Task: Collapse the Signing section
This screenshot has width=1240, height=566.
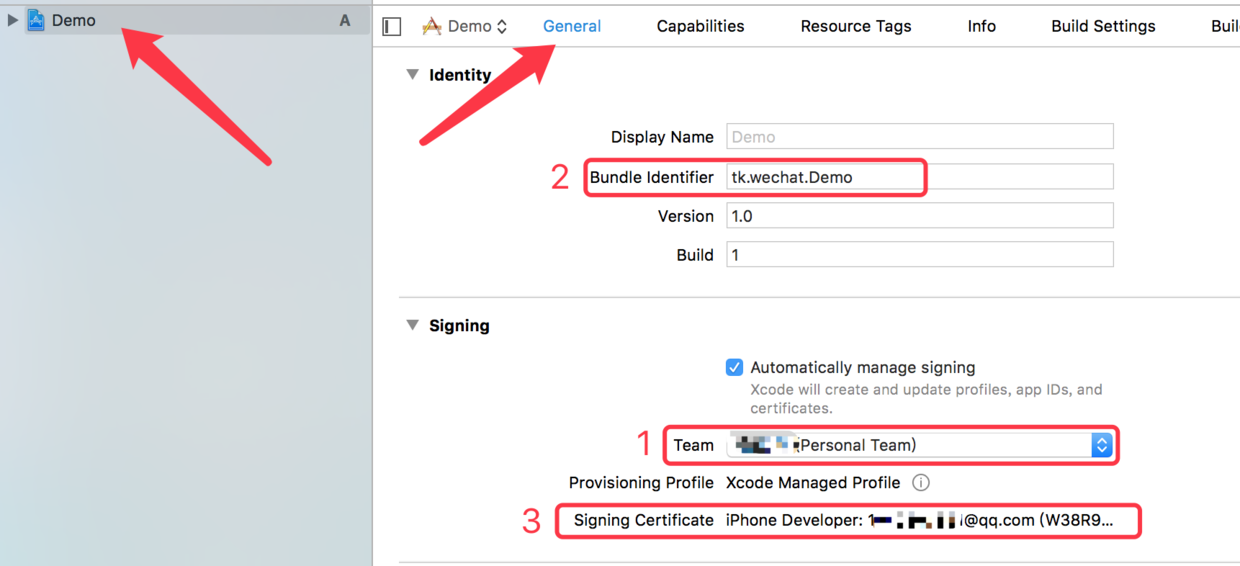Action: tap(412, 325)
